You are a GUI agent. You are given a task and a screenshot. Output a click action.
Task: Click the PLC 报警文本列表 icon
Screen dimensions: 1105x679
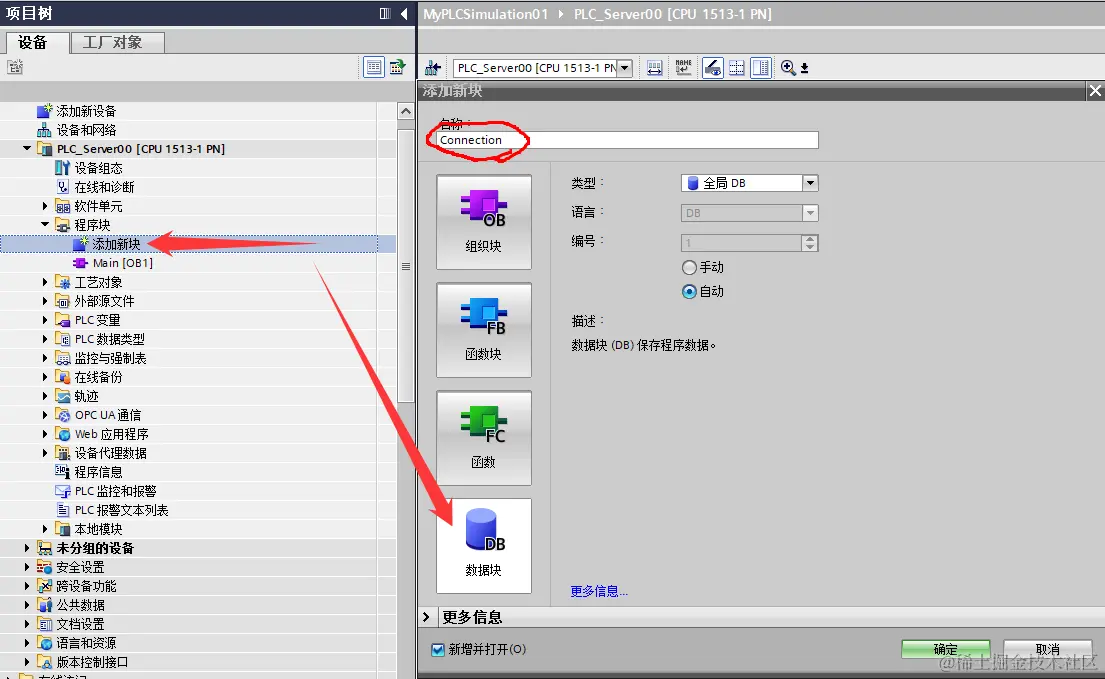click(x=63, y=510)
